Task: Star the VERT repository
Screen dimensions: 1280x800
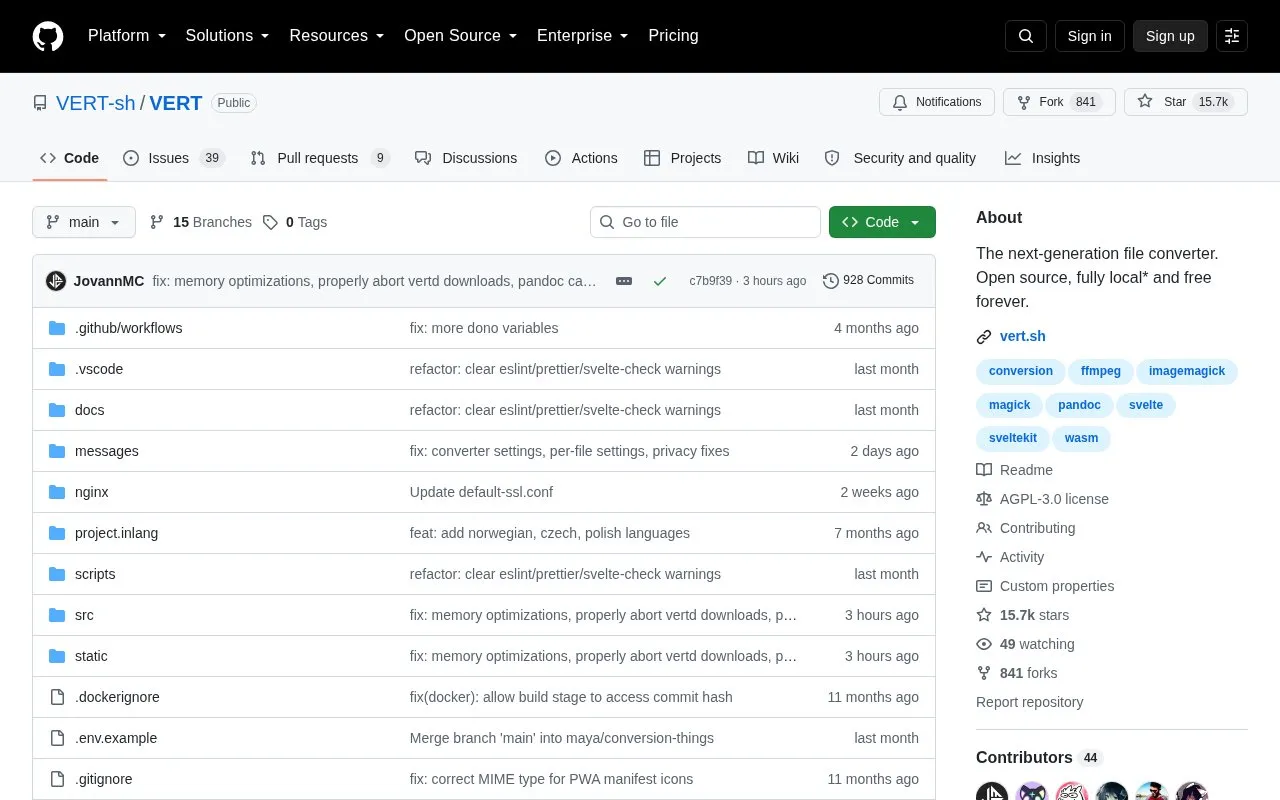Action: 1186,102
